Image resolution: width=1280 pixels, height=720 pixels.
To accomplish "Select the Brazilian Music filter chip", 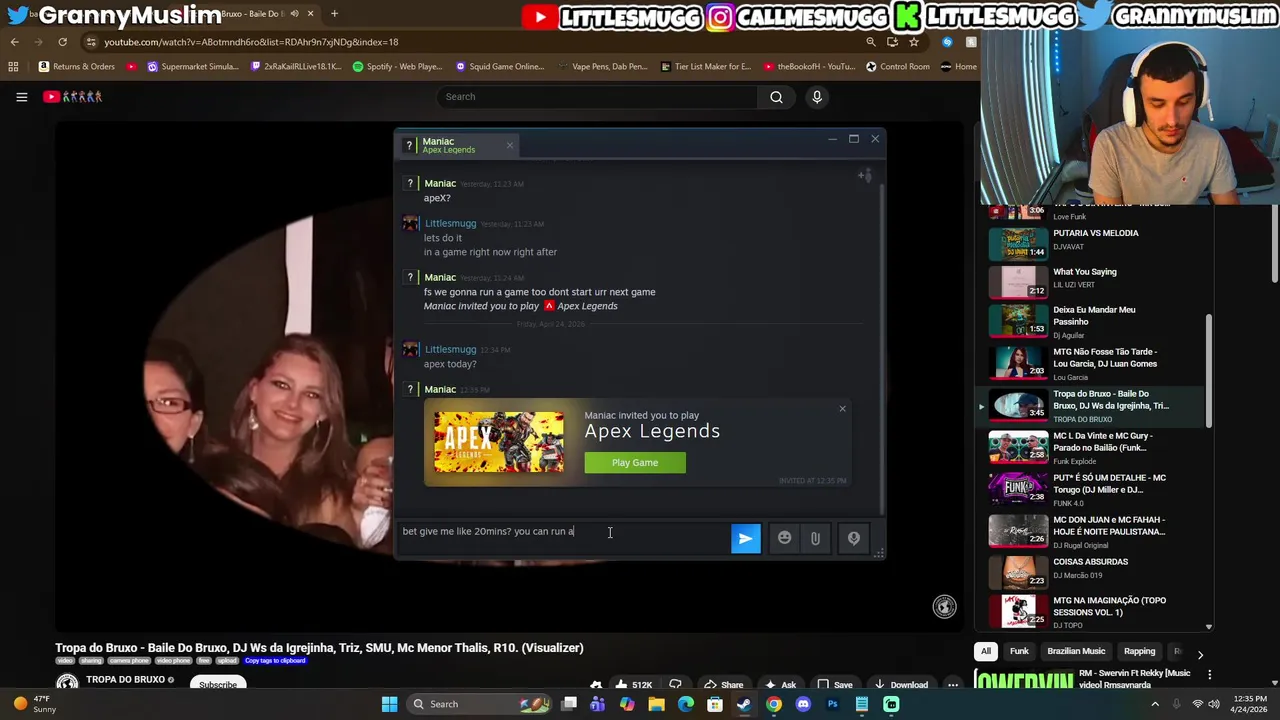I will (x=1076, y=651).
